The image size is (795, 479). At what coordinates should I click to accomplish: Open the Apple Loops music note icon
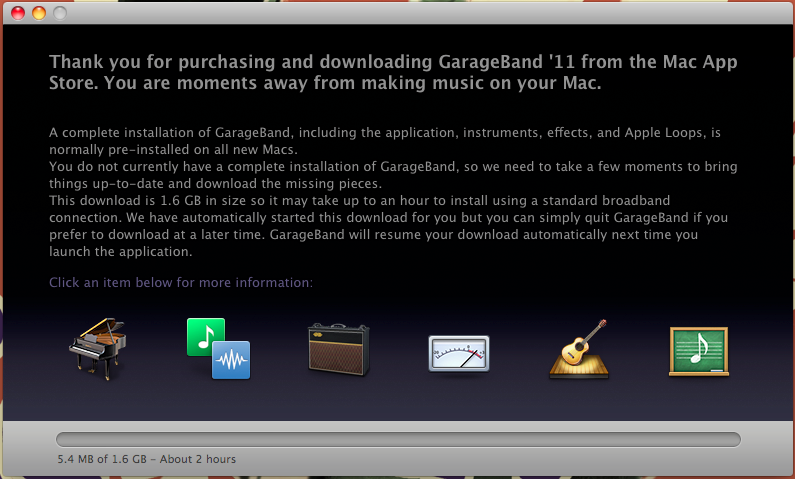point(219,349)
